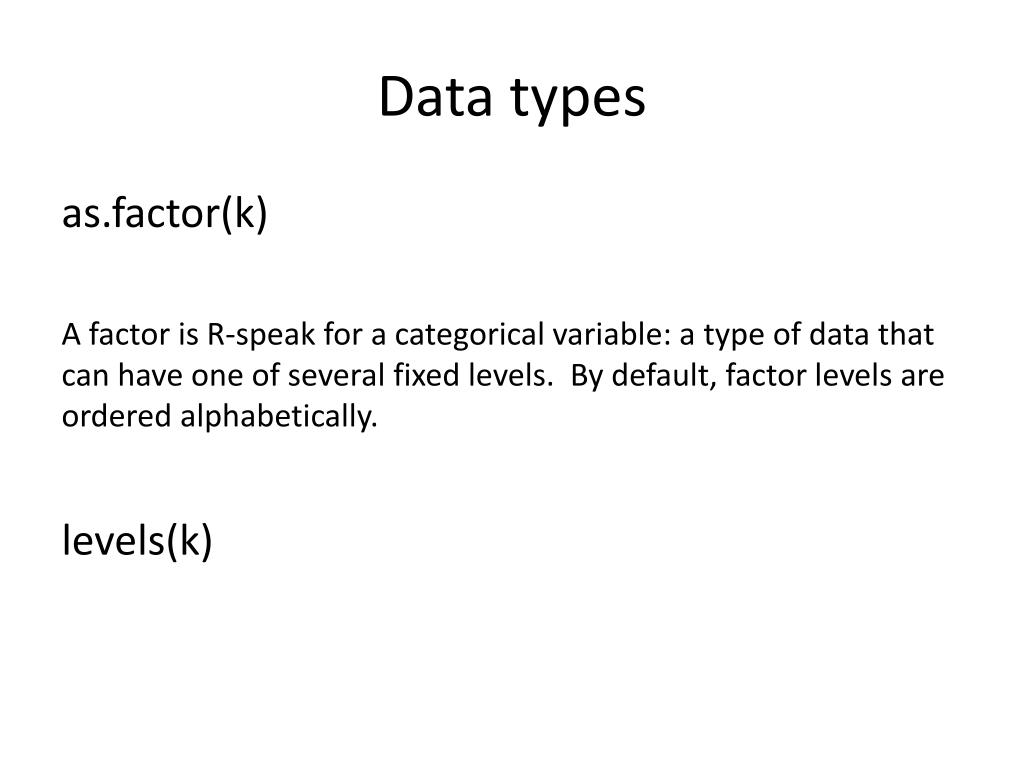1024x768 pixels.
Task: Click the 'levels(k)' code line
Action: (x=137, y=541)
